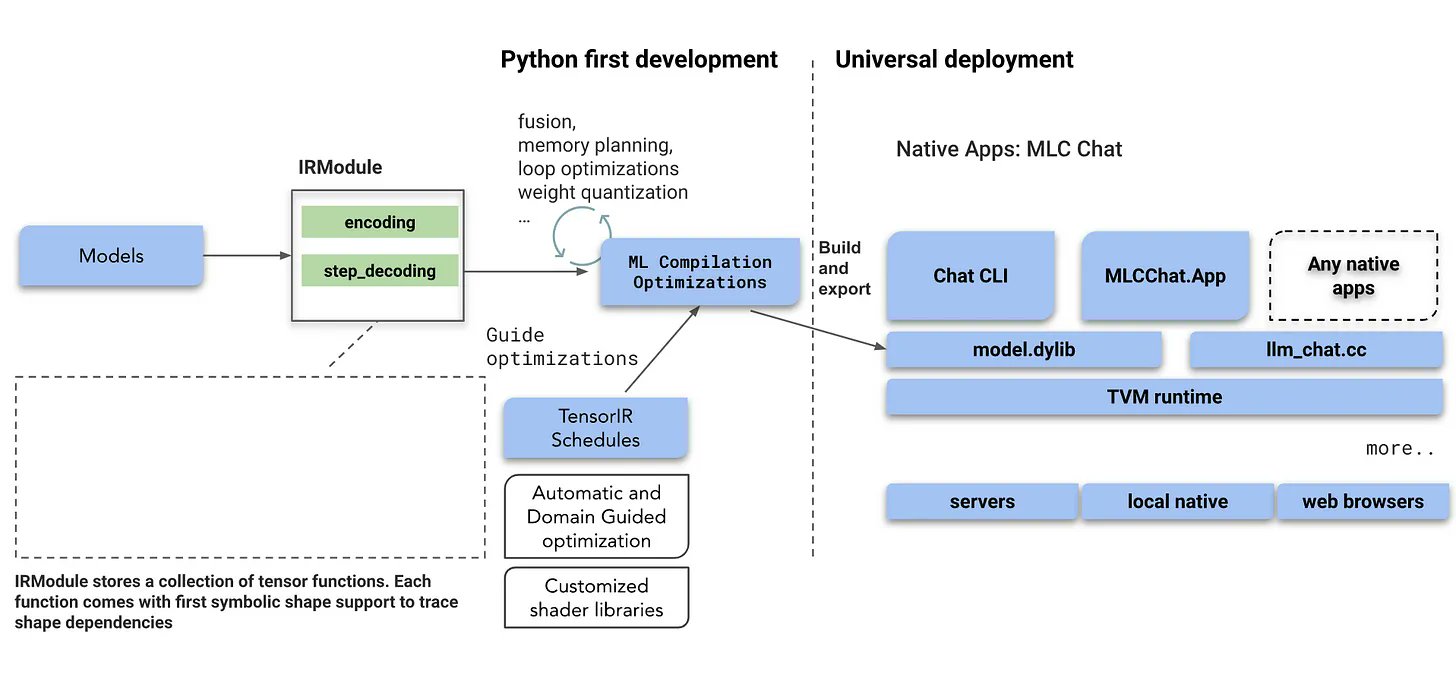Select the llm_chat.cc component
This screenshot has width=1456, height=677.
click(1315, 349)
